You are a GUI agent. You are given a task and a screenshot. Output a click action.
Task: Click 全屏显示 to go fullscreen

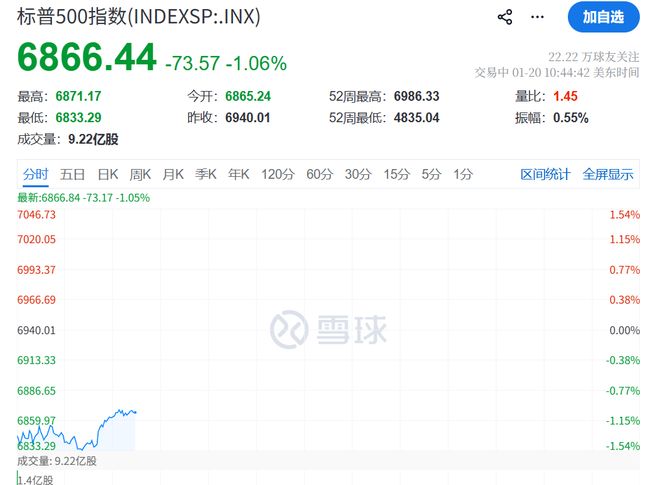[608, 174]
